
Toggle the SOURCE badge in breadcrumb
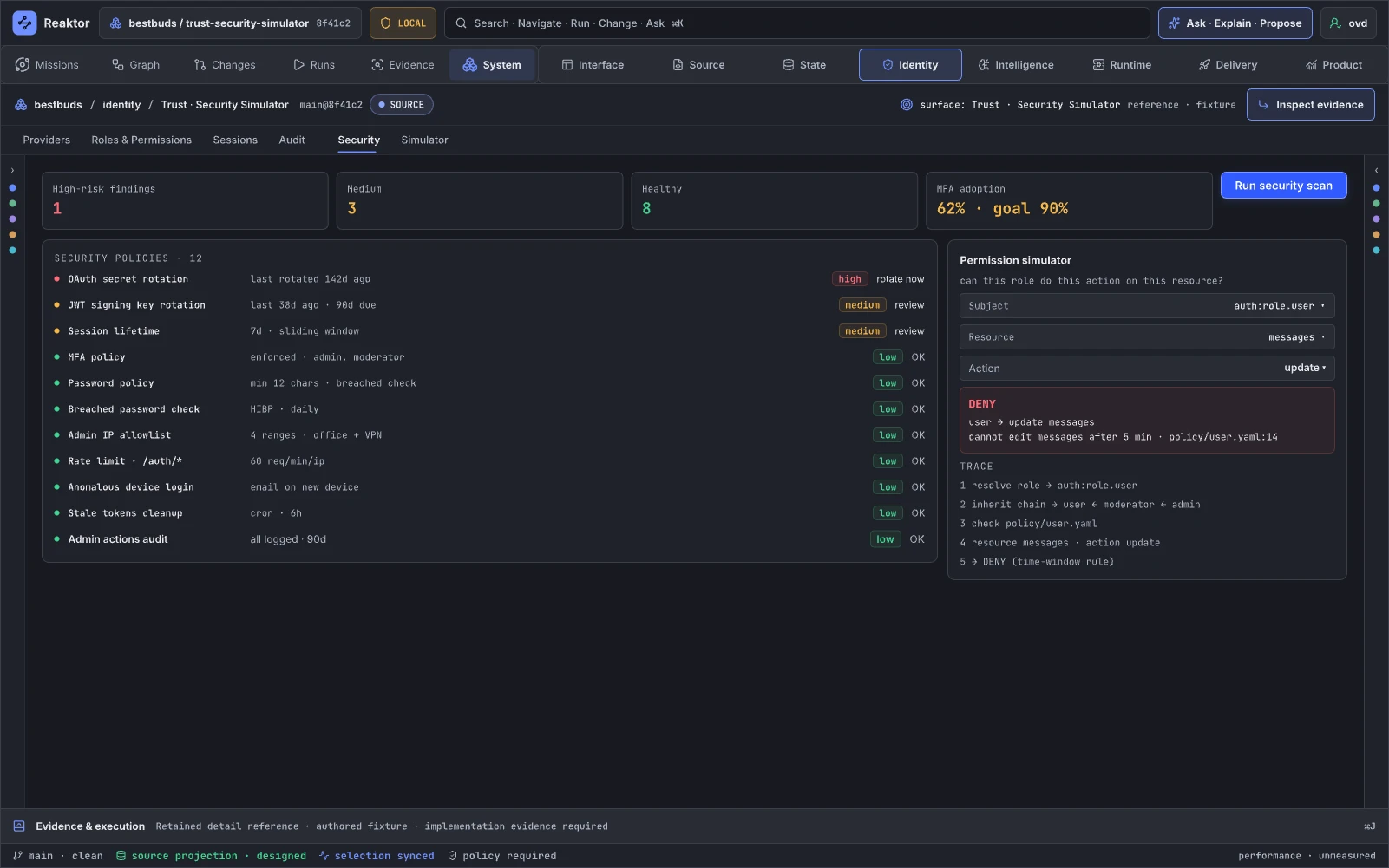point(402,105)
